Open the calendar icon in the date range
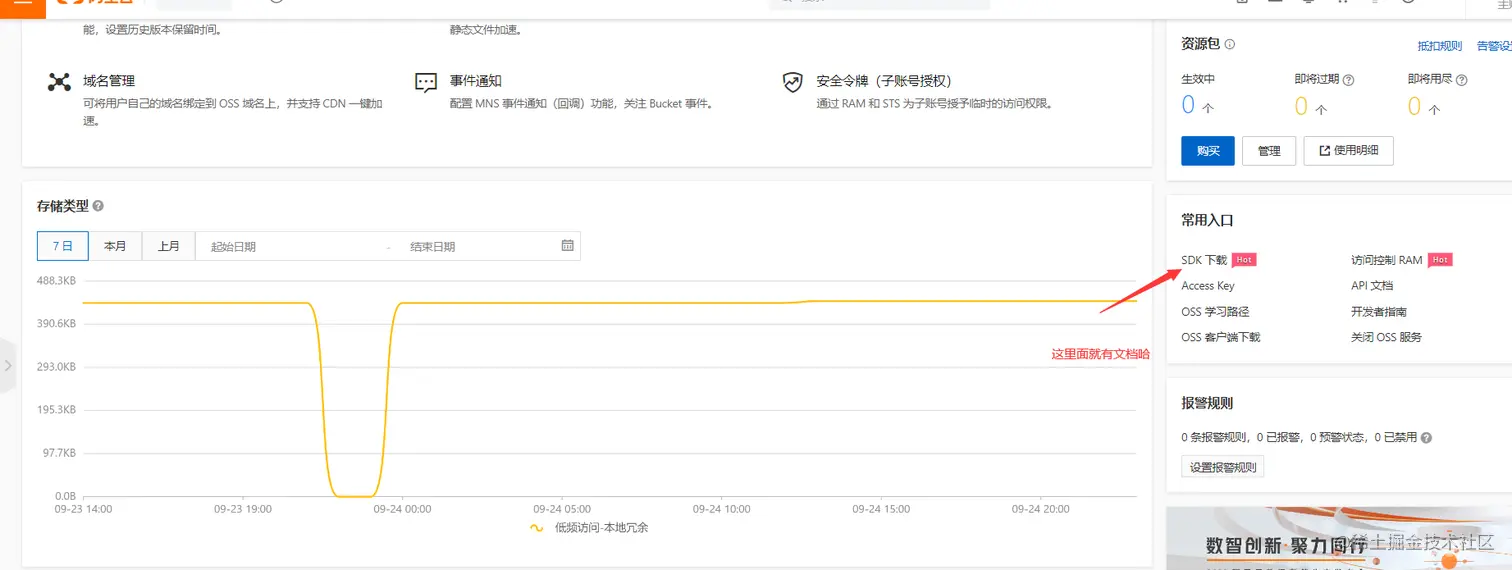Screen dimensions: 1512x570 pos(567,245)
